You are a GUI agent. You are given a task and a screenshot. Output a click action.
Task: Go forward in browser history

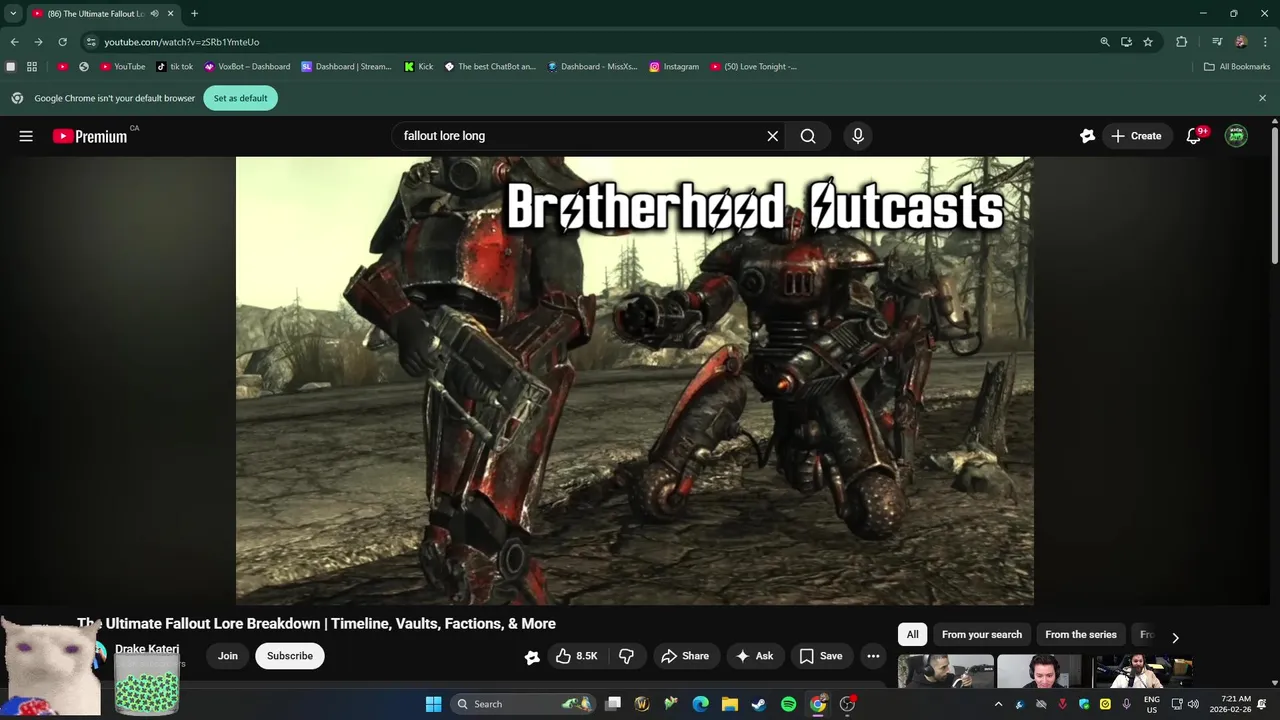pyautogui.click(x=38, y=42)
